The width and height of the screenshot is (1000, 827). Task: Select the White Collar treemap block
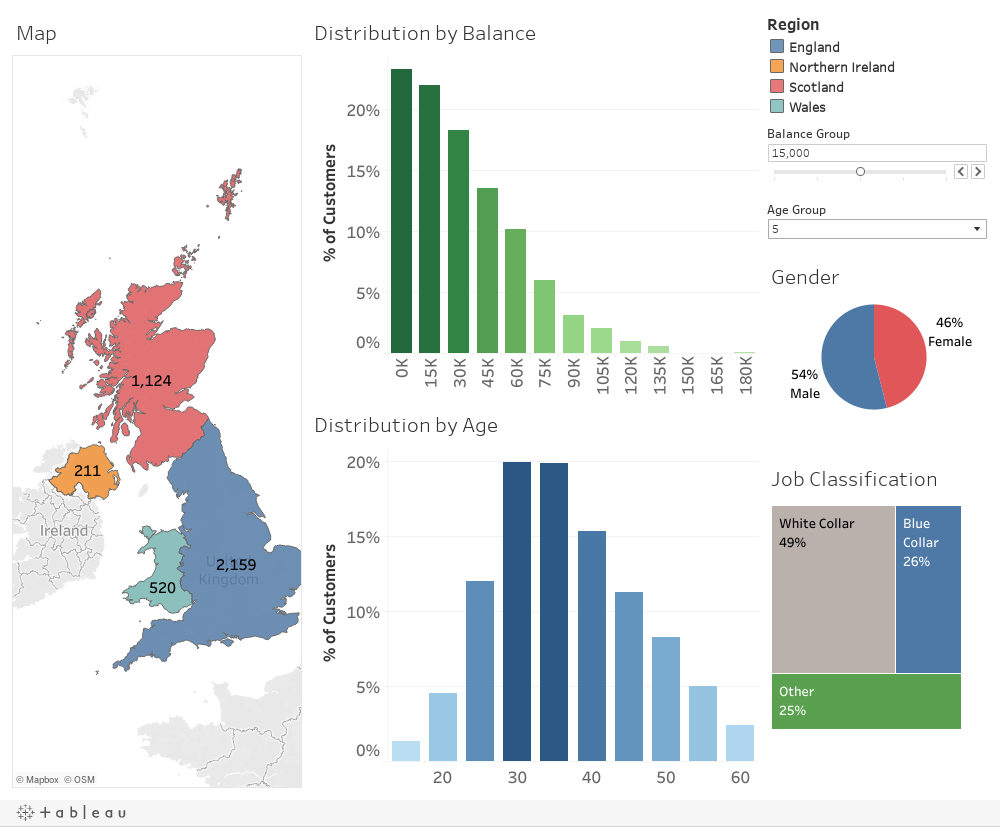point(833,589)
